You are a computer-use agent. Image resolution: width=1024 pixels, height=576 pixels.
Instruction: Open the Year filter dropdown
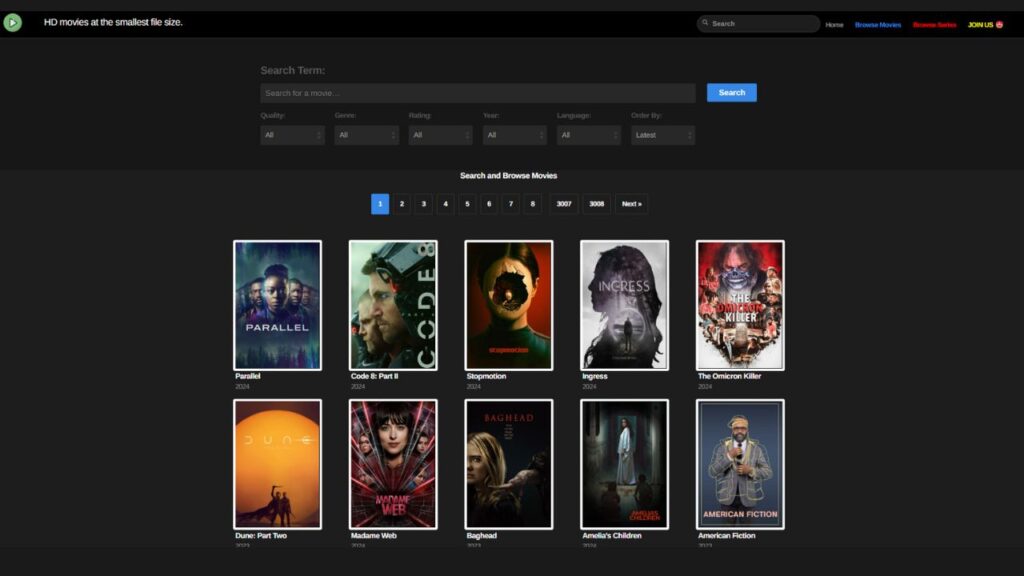point(513,135)
